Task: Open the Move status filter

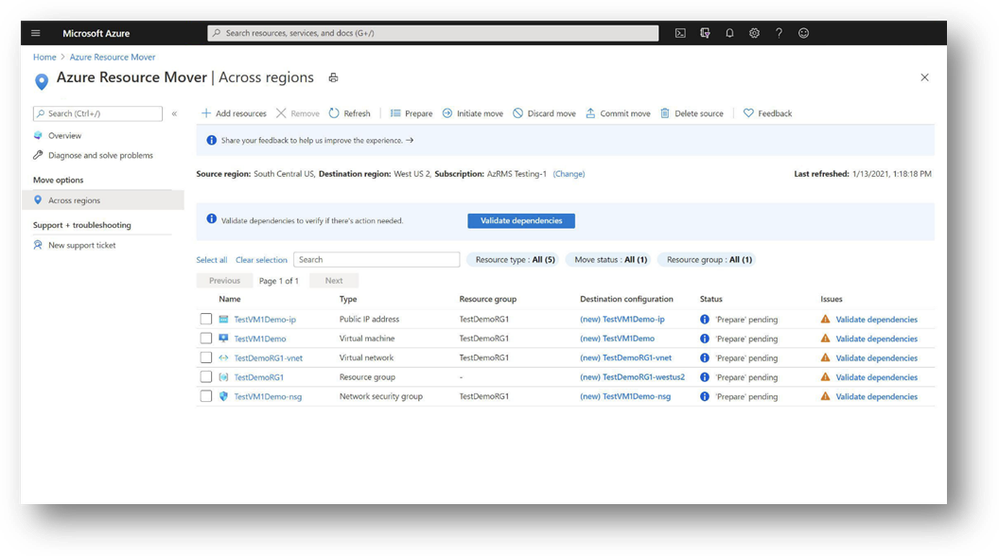Action: (610, 260)
